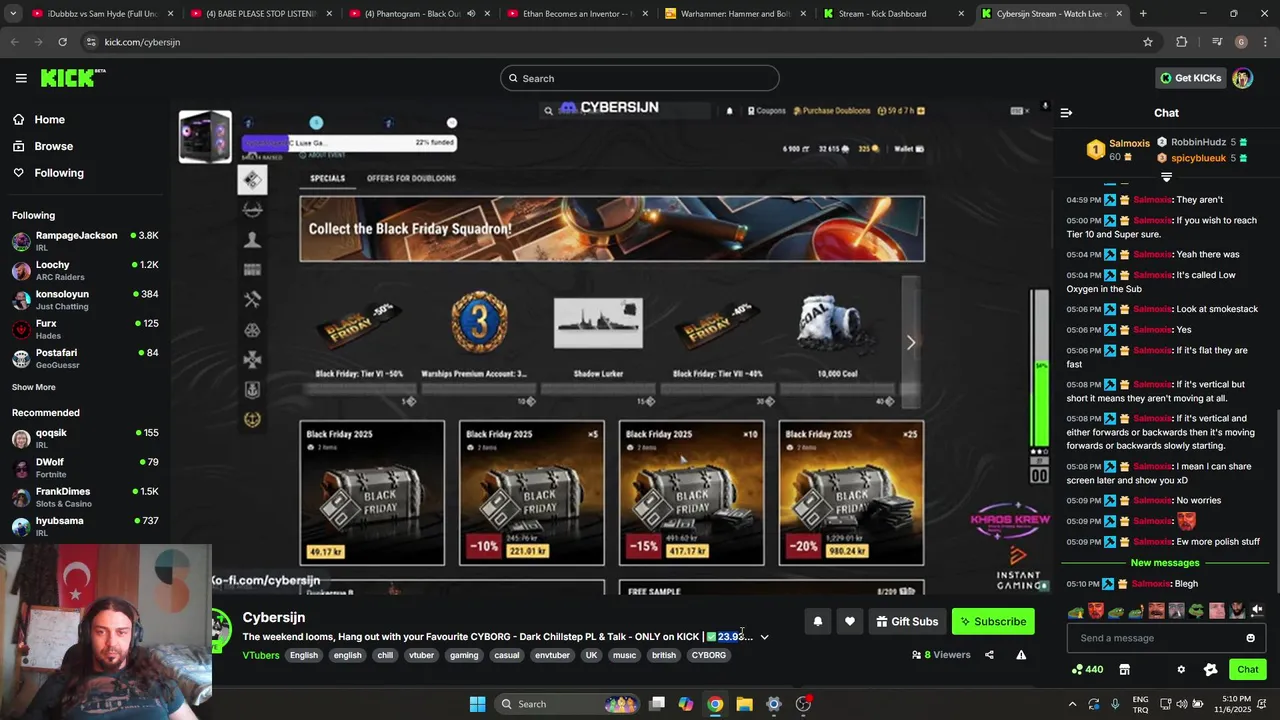Open user profile avatar menu

coord(1242,78)
